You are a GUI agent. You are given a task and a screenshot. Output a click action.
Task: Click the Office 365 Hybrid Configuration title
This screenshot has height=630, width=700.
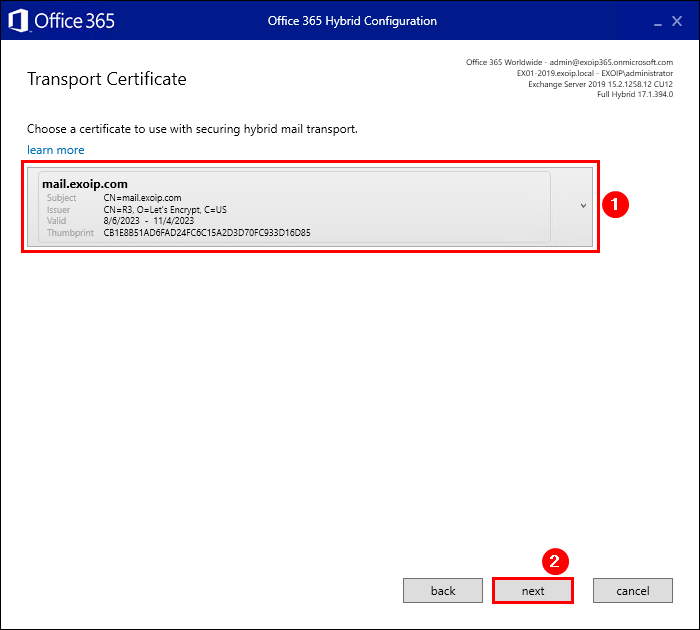(352, 21)
